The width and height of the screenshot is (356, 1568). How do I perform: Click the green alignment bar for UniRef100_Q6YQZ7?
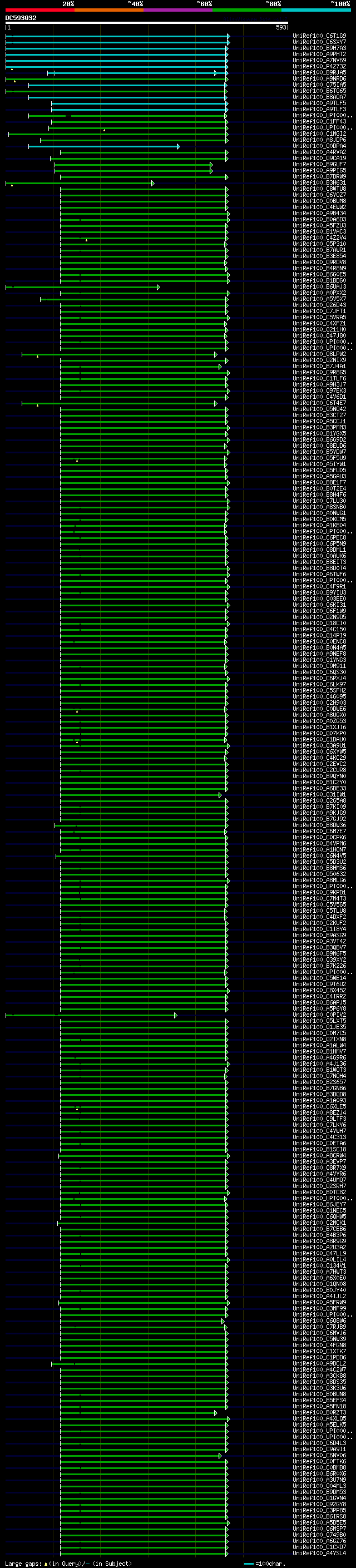[x=144, y=195]
